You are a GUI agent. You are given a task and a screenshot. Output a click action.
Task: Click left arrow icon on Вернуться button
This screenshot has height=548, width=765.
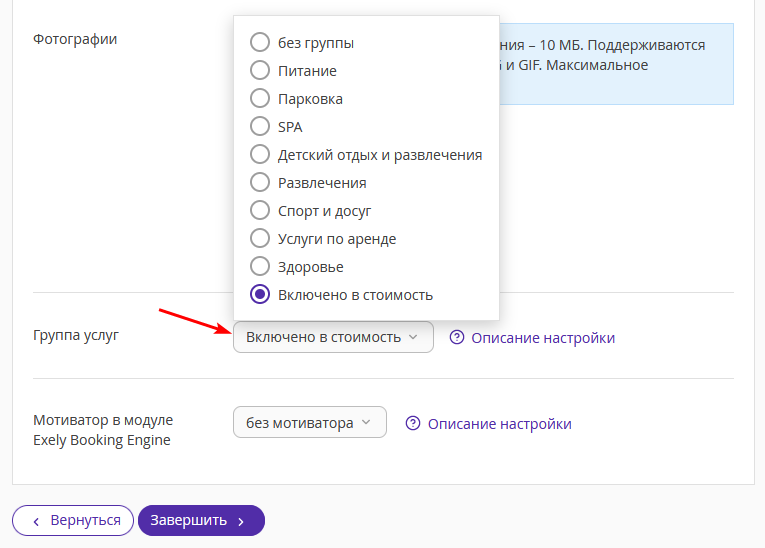pos(36,522)
